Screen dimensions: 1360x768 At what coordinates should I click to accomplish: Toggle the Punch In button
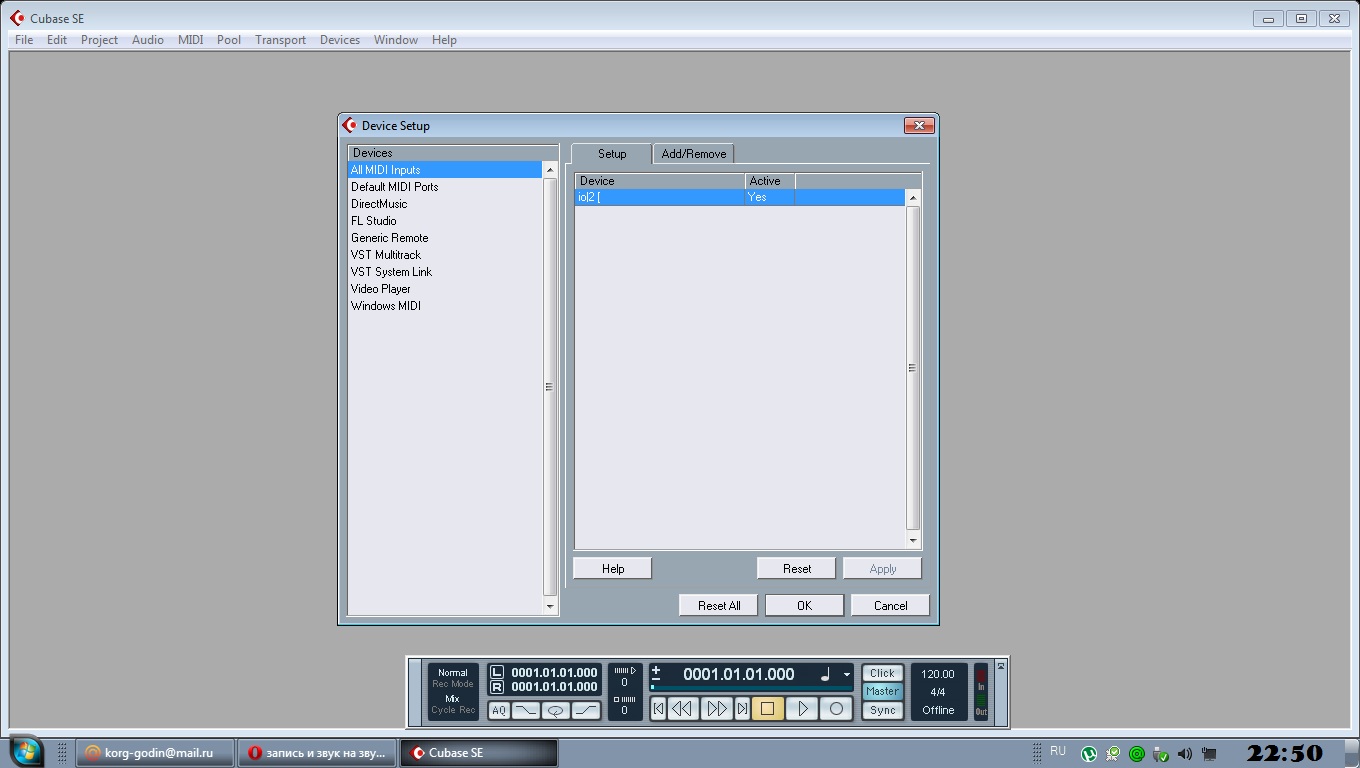[x=526, y=710]
